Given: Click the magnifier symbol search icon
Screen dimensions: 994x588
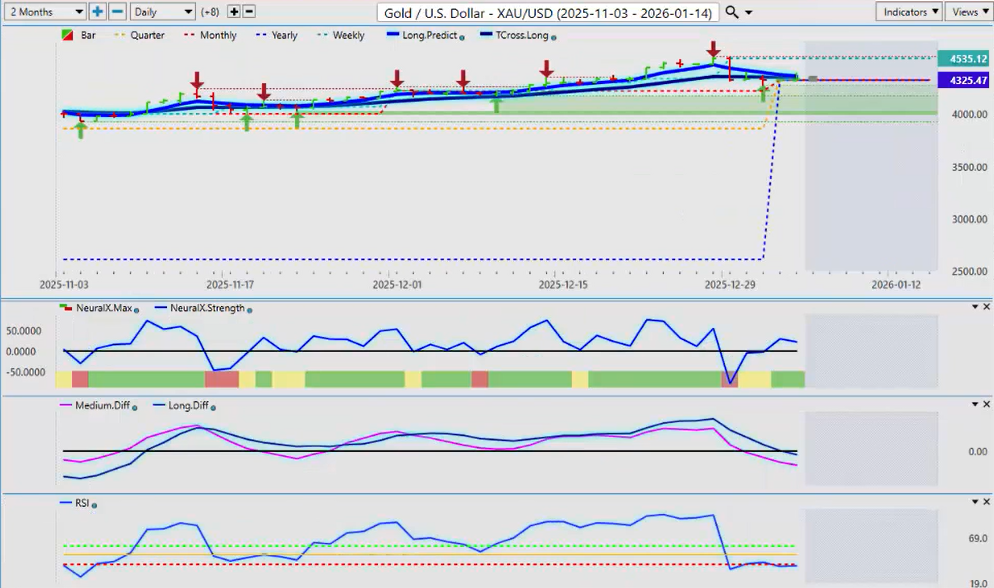Looking at the screenshot, I should pos(732,12).
